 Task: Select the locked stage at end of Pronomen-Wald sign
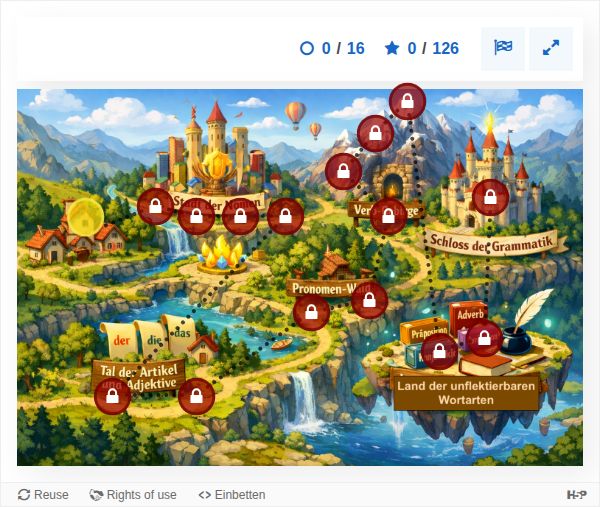coord(369,300)
